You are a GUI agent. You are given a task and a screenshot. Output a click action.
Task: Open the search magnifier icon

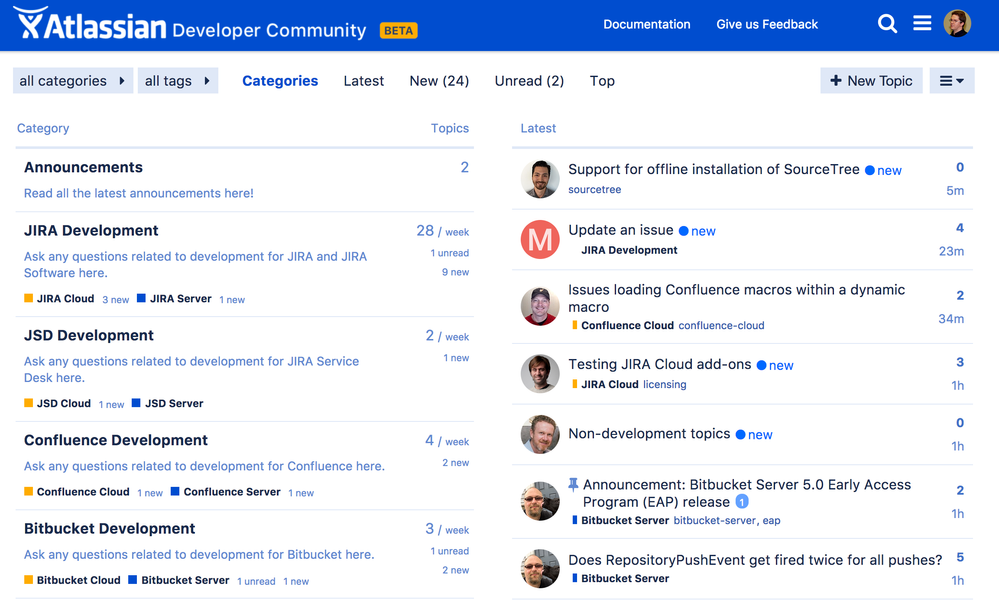tap(887, 24)
